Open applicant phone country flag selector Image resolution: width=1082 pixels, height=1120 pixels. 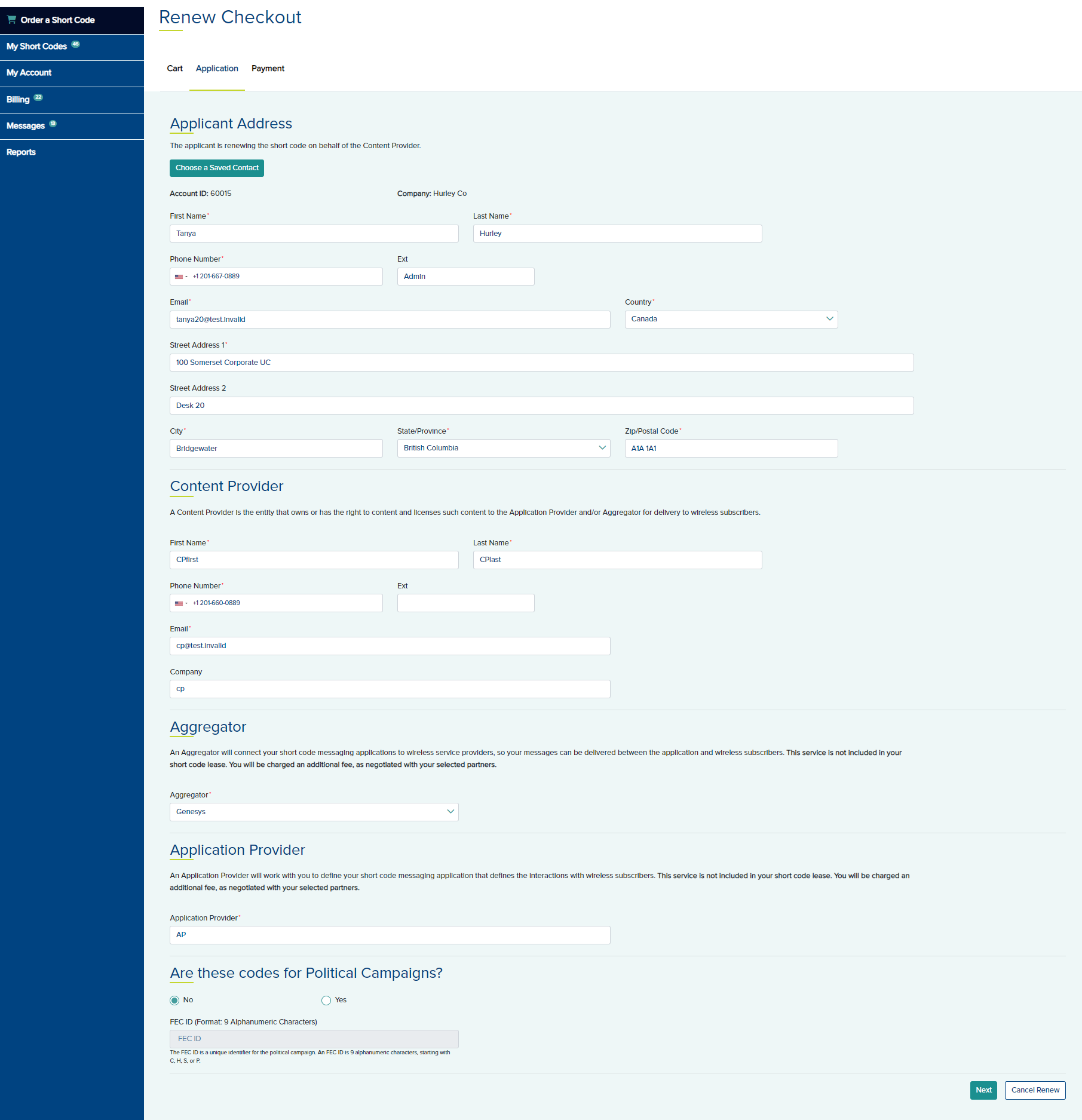180,277
